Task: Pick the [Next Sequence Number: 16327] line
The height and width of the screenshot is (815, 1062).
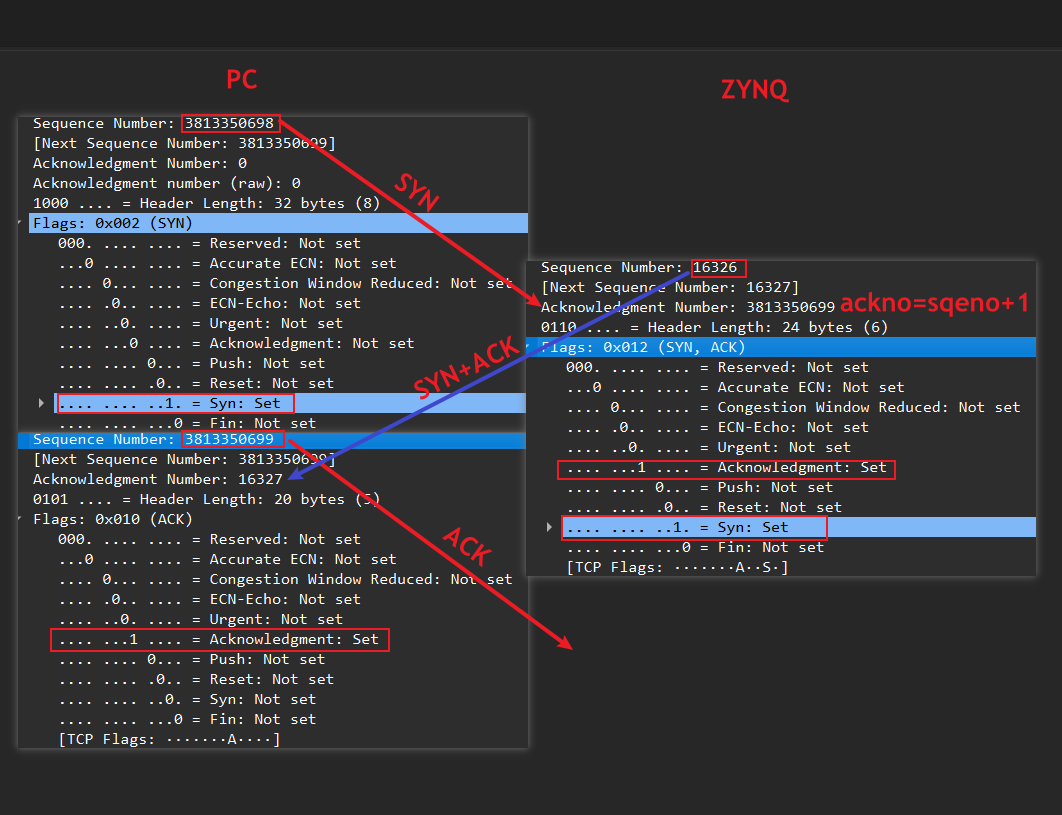Action: tap(669, 287)
